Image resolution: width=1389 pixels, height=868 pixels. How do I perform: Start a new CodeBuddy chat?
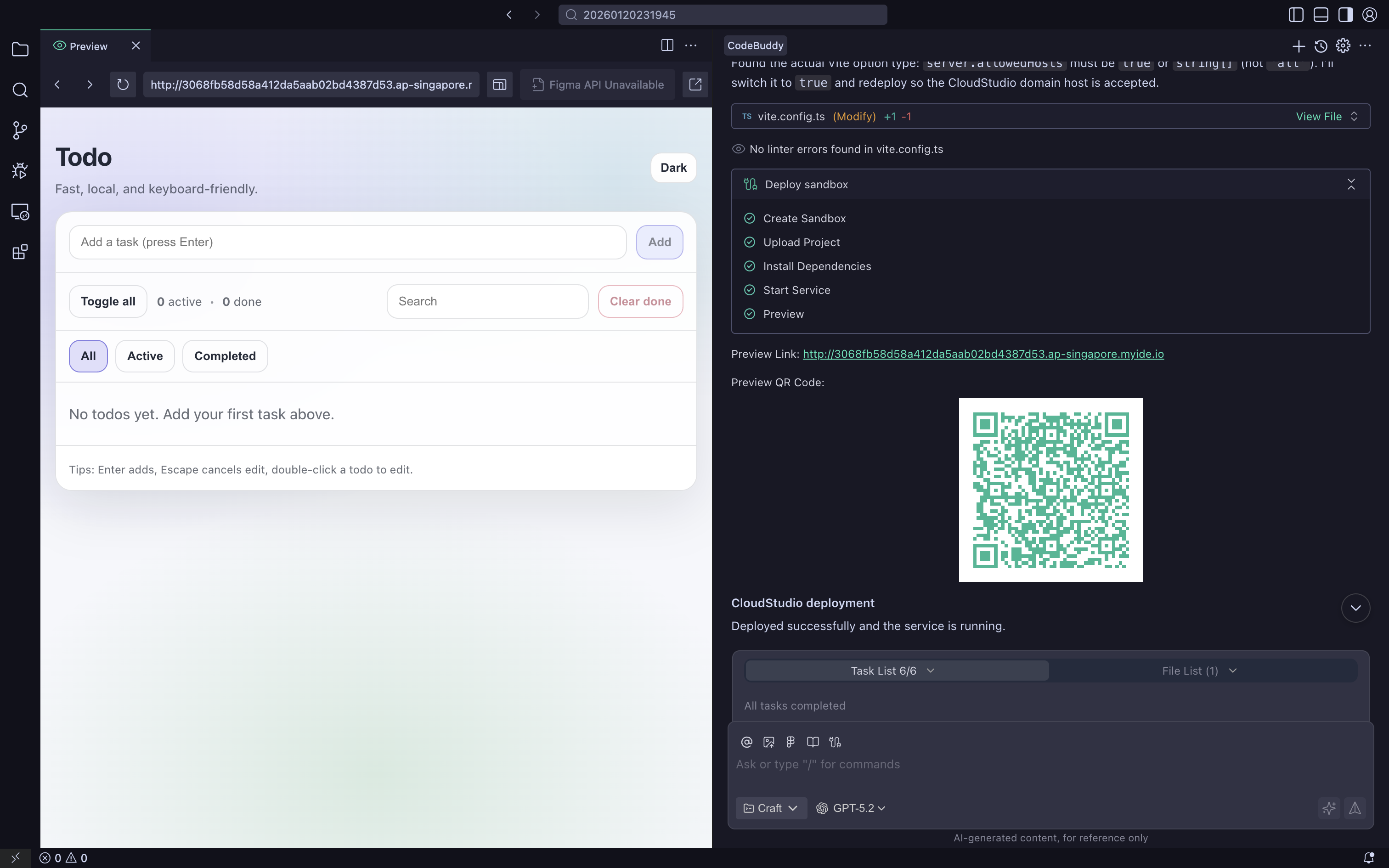coord(1299,46)
